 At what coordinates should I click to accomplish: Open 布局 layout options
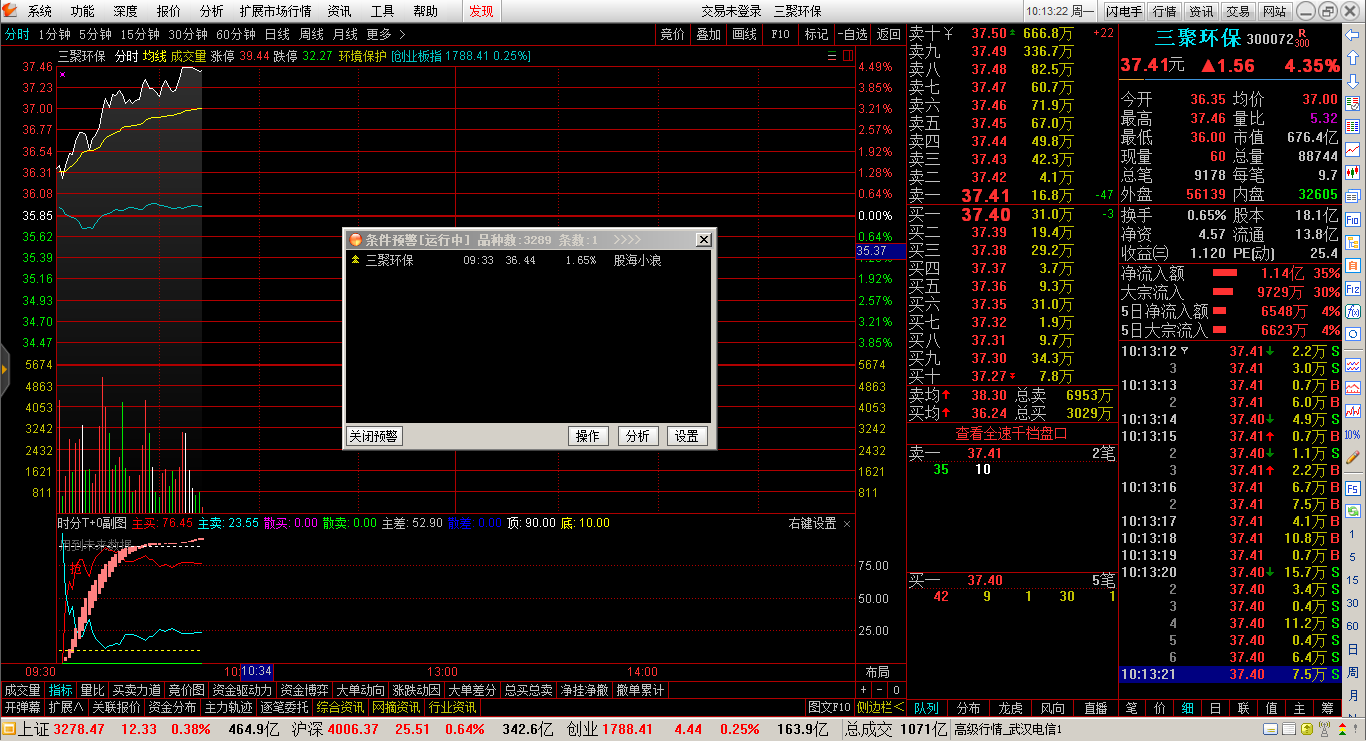877,672
